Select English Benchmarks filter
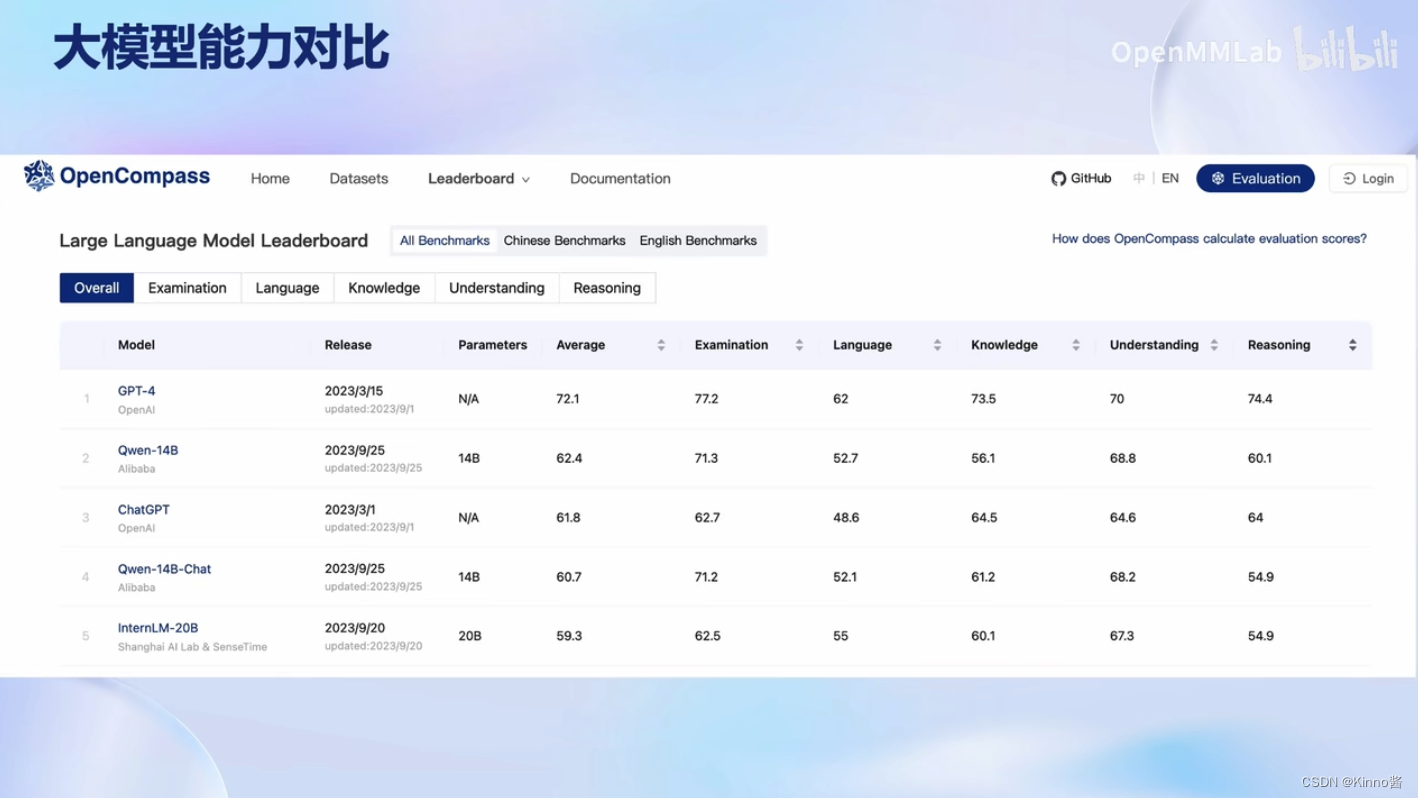This screenshot has height=798, width=1418. pos(698,240)
